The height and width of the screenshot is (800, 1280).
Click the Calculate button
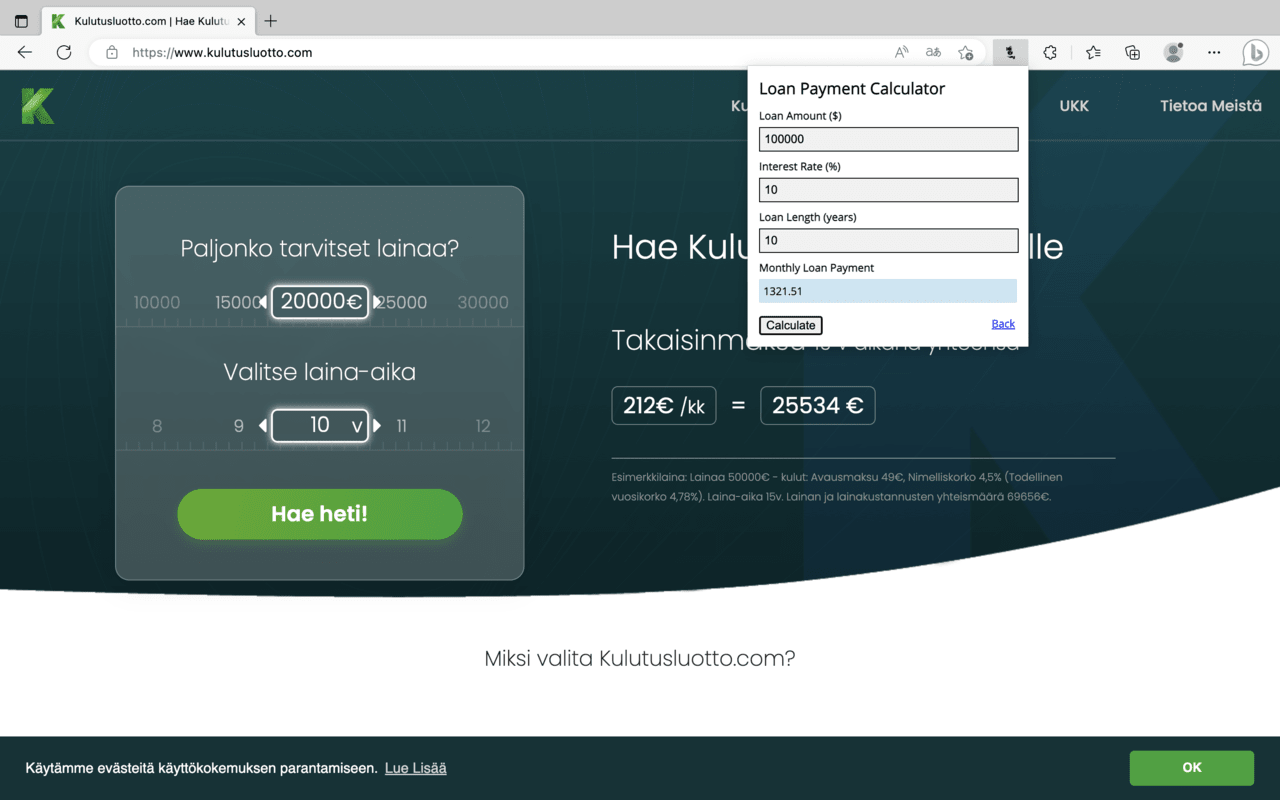[x=790, y=325]
